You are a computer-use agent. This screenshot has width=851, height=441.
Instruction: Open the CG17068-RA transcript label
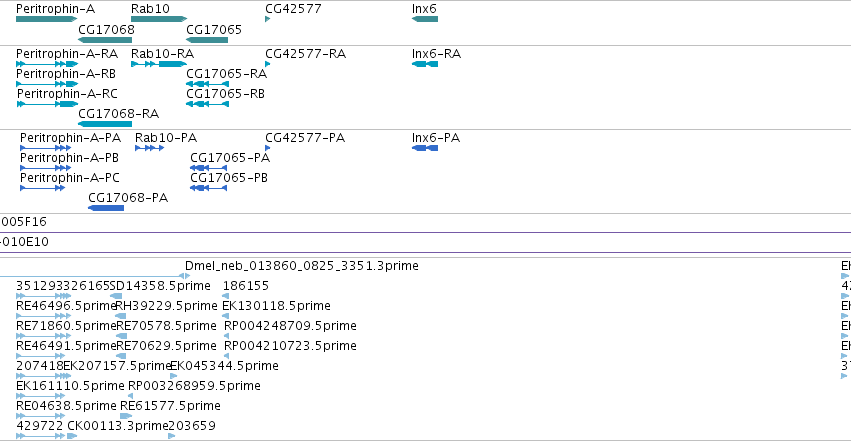[x=118, y=114]
